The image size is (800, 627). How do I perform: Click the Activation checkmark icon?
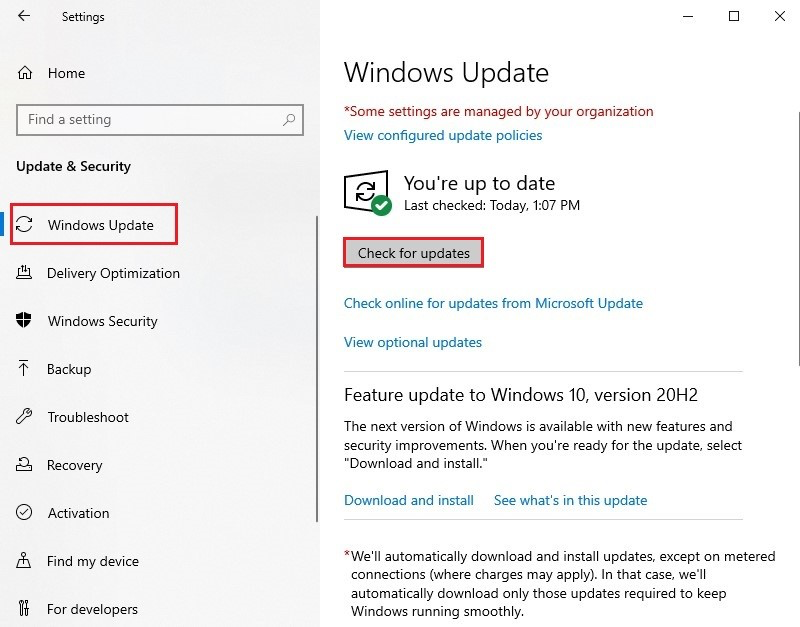click(24, 512)
